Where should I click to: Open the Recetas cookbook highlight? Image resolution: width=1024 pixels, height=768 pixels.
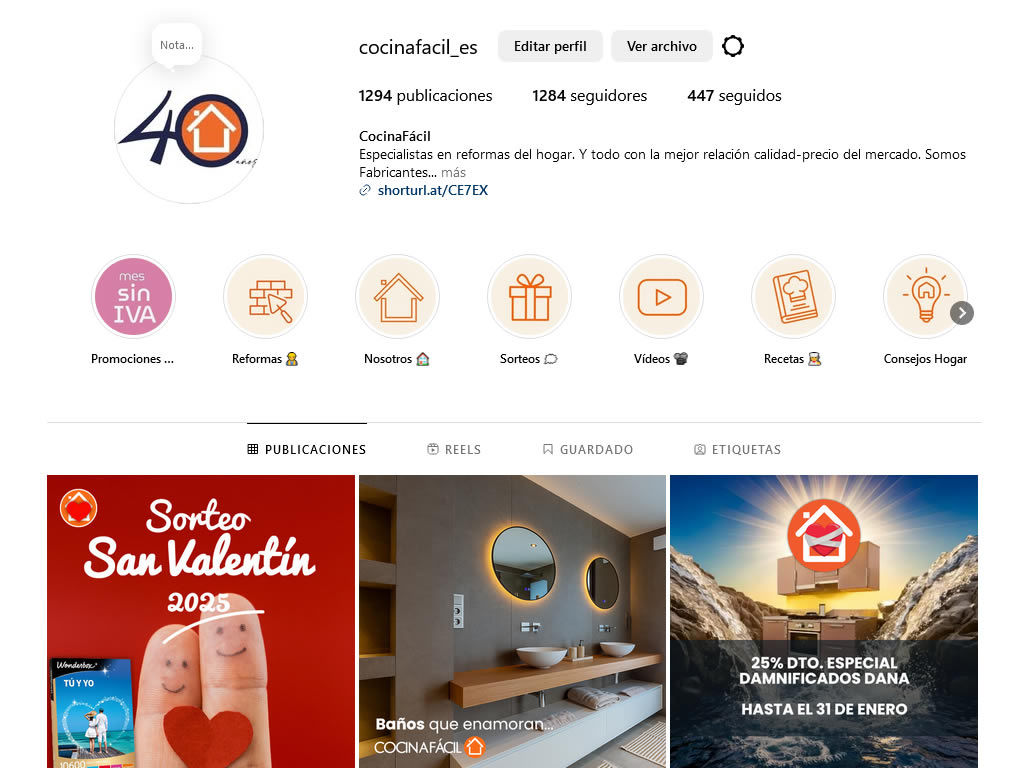pyautogui.click(x=793, y=296)
